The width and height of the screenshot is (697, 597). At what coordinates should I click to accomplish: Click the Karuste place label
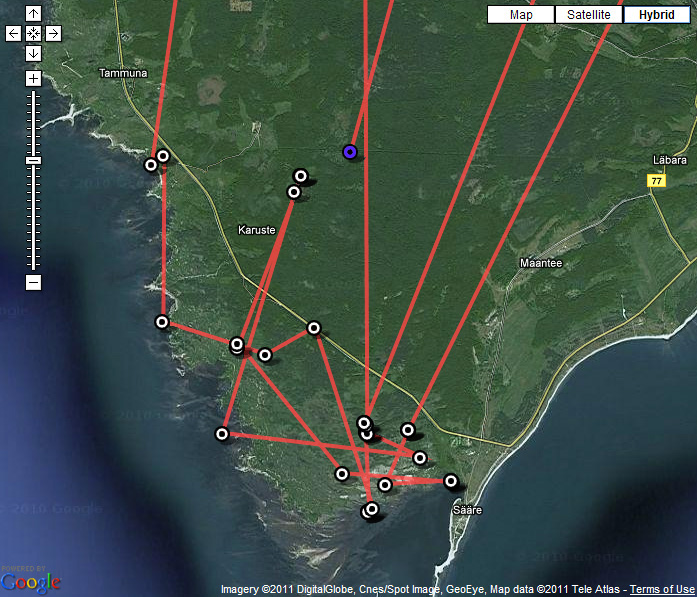[x=256, y=230]
